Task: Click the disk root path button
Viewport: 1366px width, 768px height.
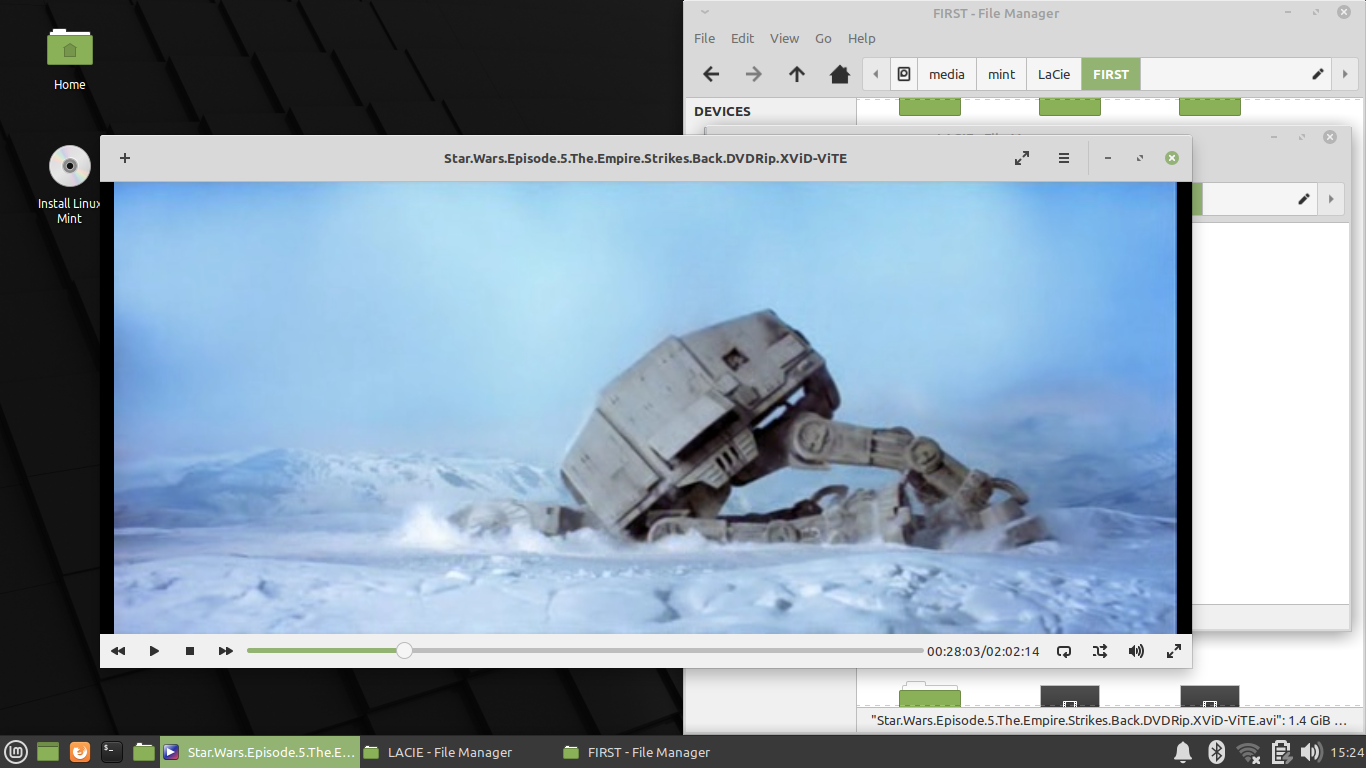Action: 904,74
